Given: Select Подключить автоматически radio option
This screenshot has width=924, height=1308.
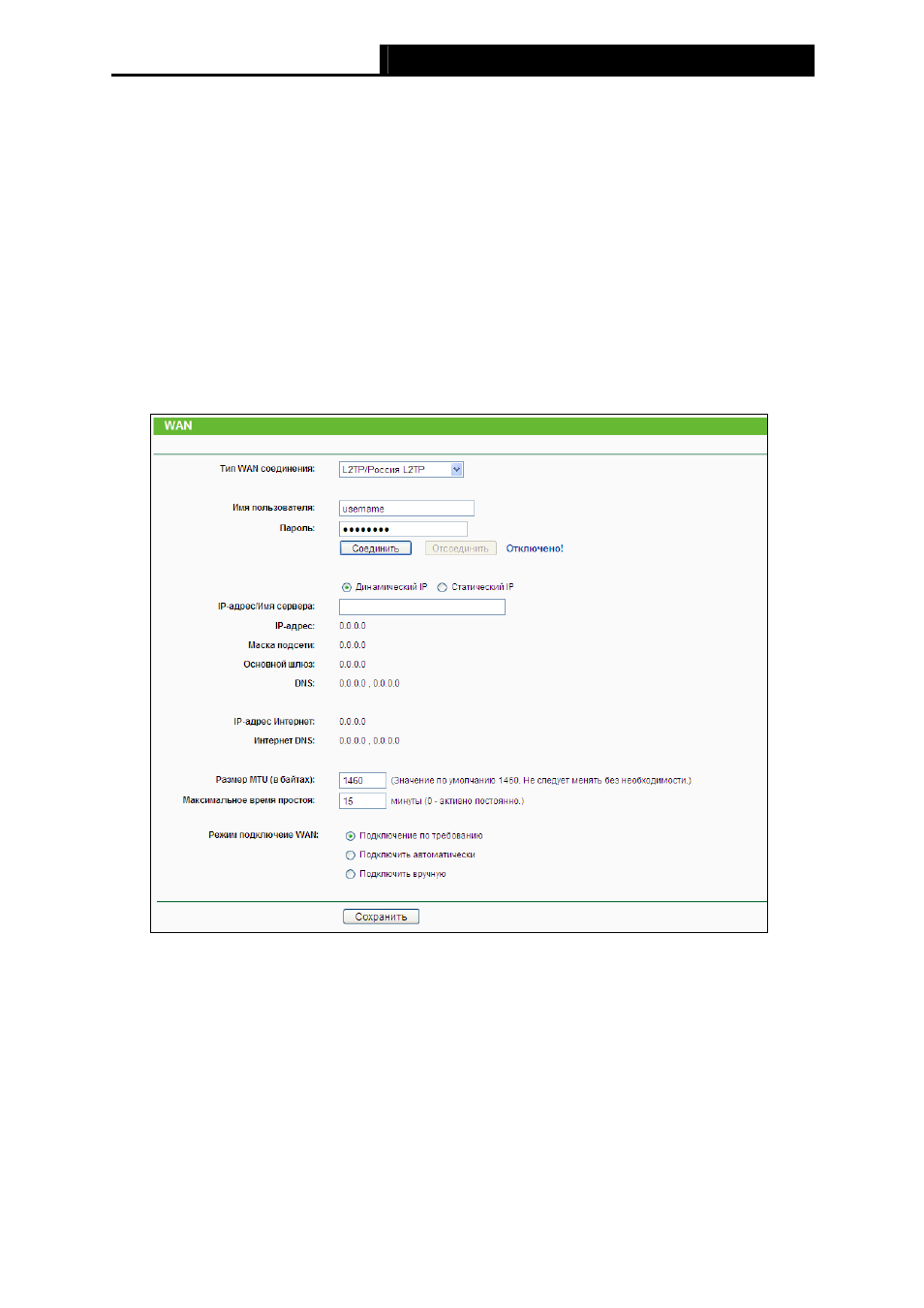Looking at the screenshot, I should [x=351, y=856].
